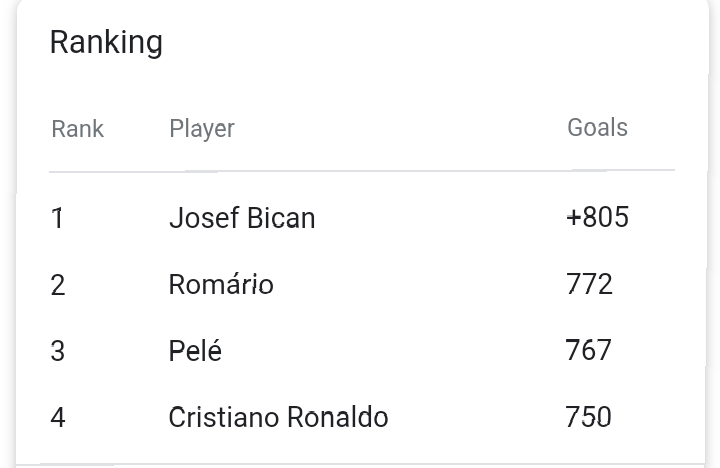Click rank number 1
The image size is (720, 468).
(x=57, y=218)
